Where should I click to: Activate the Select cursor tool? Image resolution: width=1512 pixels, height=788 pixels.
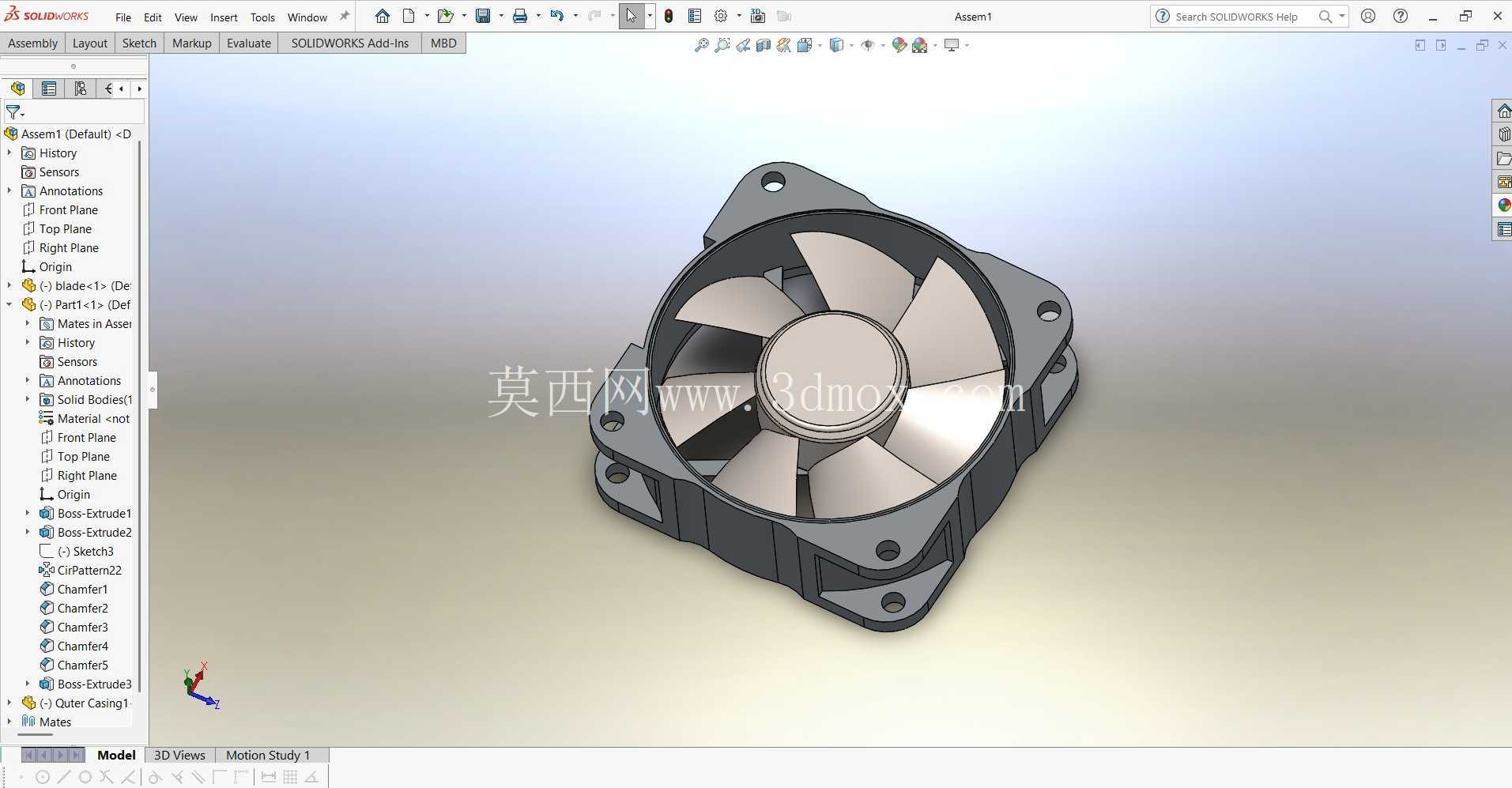631,16
